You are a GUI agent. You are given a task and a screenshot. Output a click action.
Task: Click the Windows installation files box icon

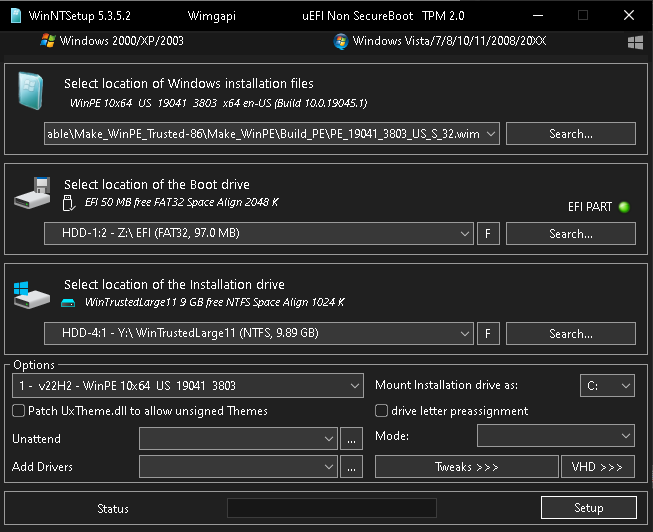click(31, 90)
